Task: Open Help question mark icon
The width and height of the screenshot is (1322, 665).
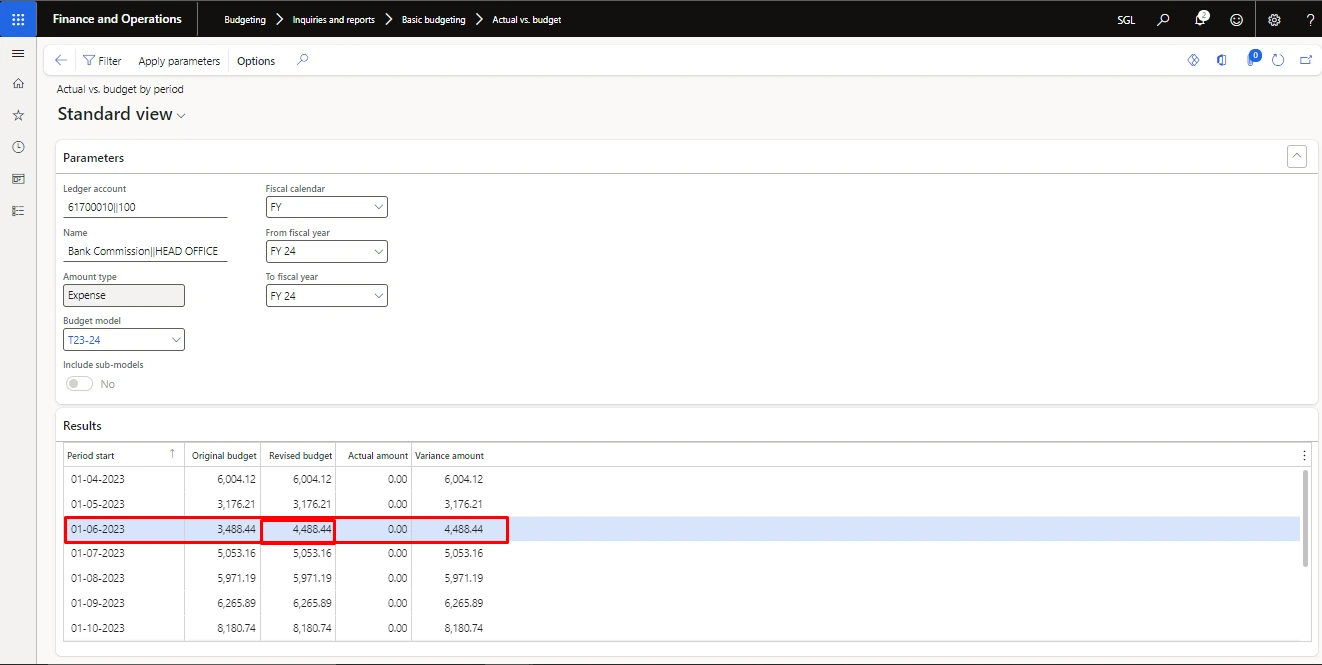Action: [x=1310, y=19]
